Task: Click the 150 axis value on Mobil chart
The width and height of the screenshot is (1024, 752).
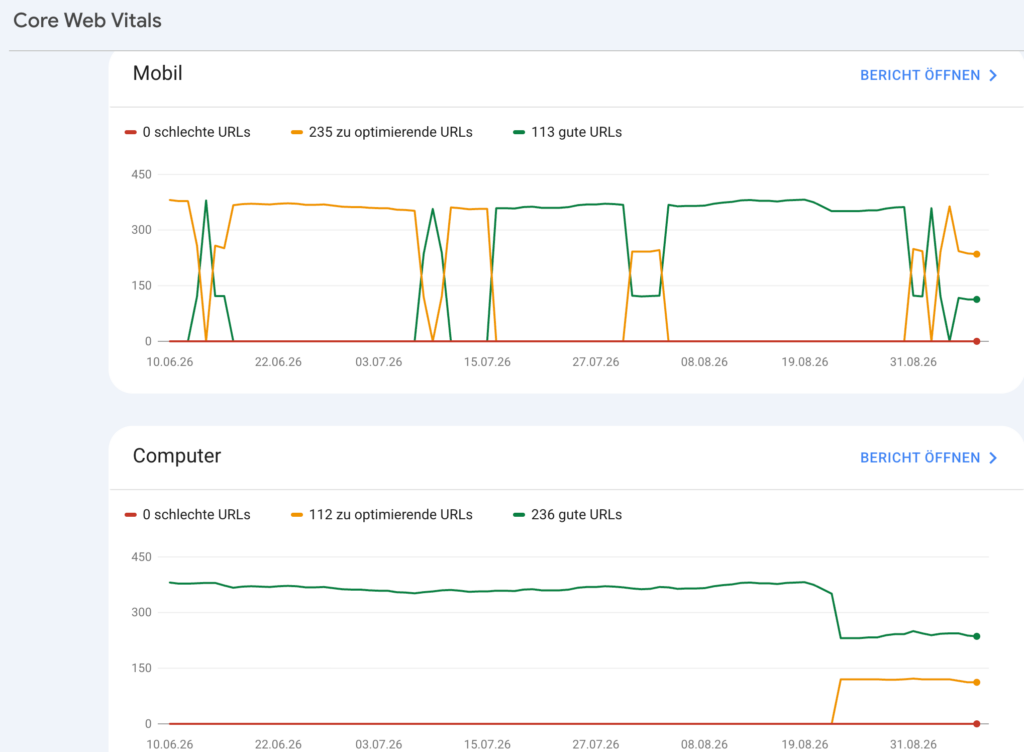Action: click(141, 285)
